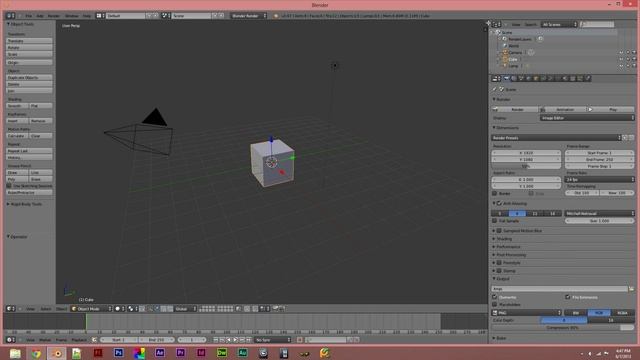
Task: Open Photoshop from the taskbar
Action: [x=118, y=353]
